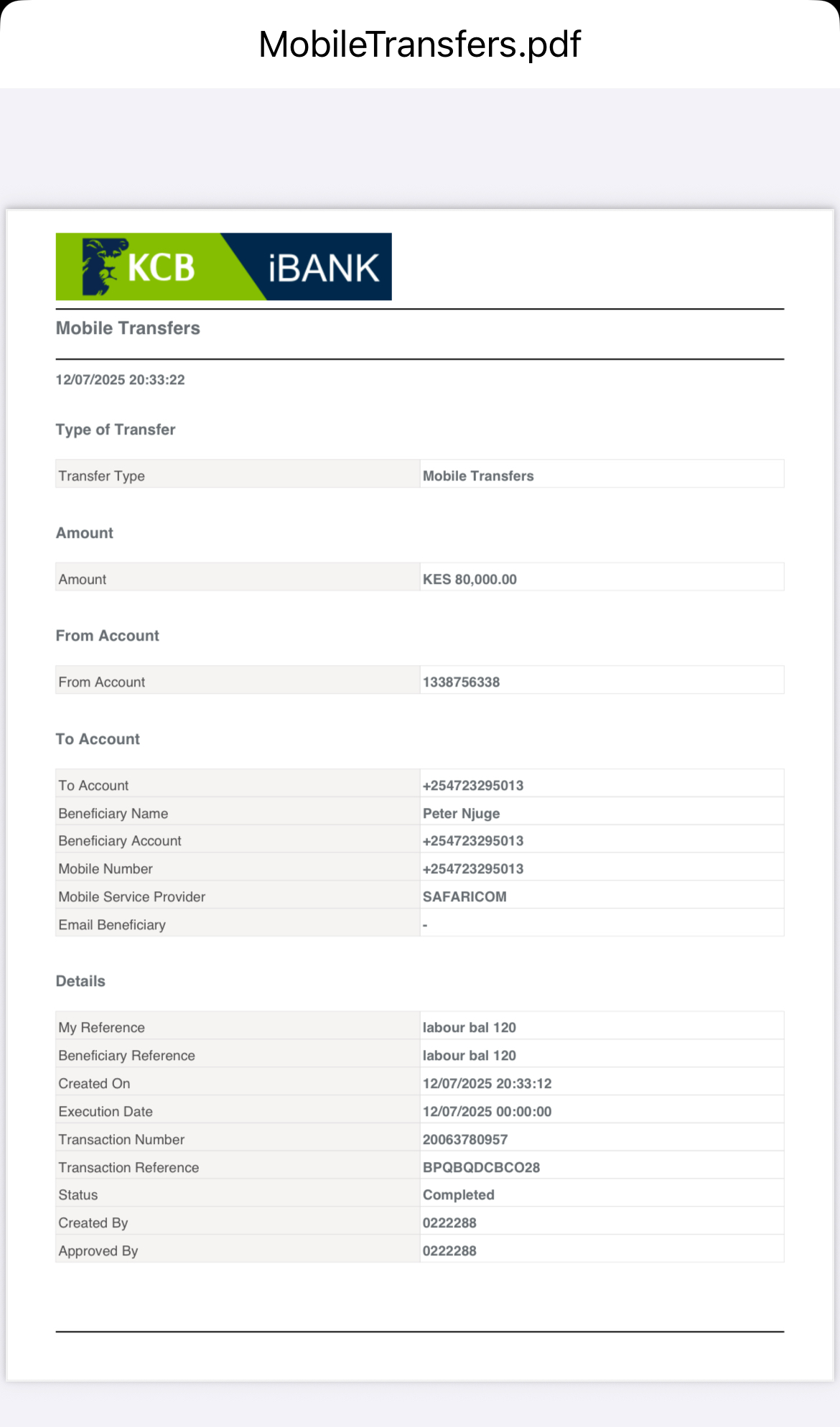
Task: Tap the MobileTransfers.pdf file title
Action: (x=419, y=45)
